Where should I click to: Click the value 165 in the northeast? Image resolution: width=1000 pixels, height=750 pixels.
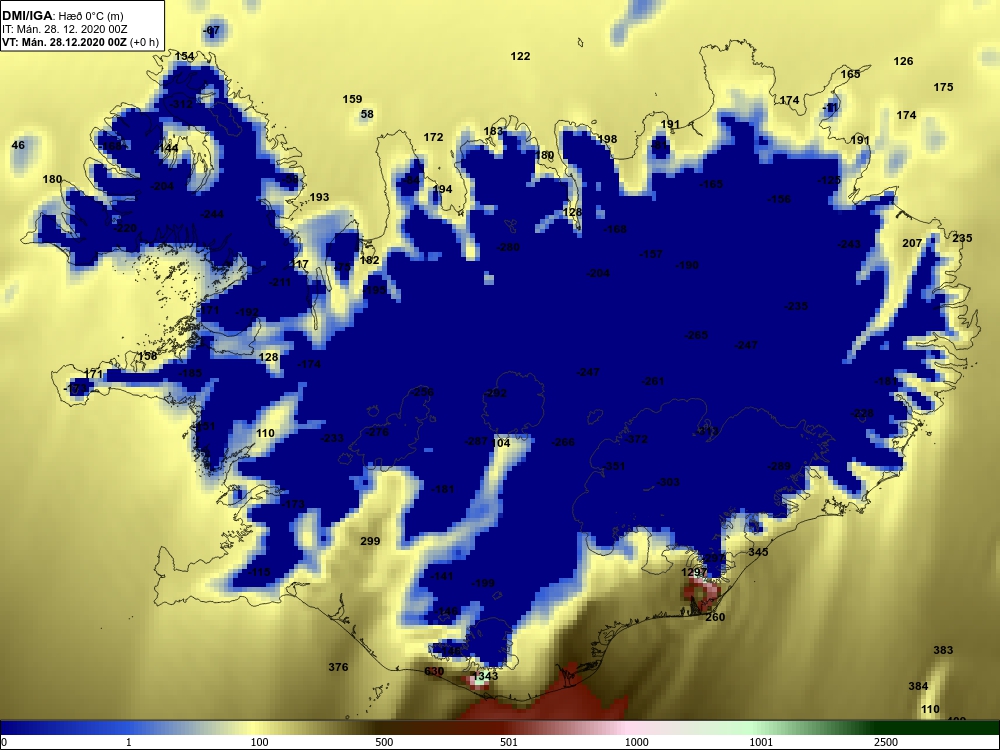850,74
